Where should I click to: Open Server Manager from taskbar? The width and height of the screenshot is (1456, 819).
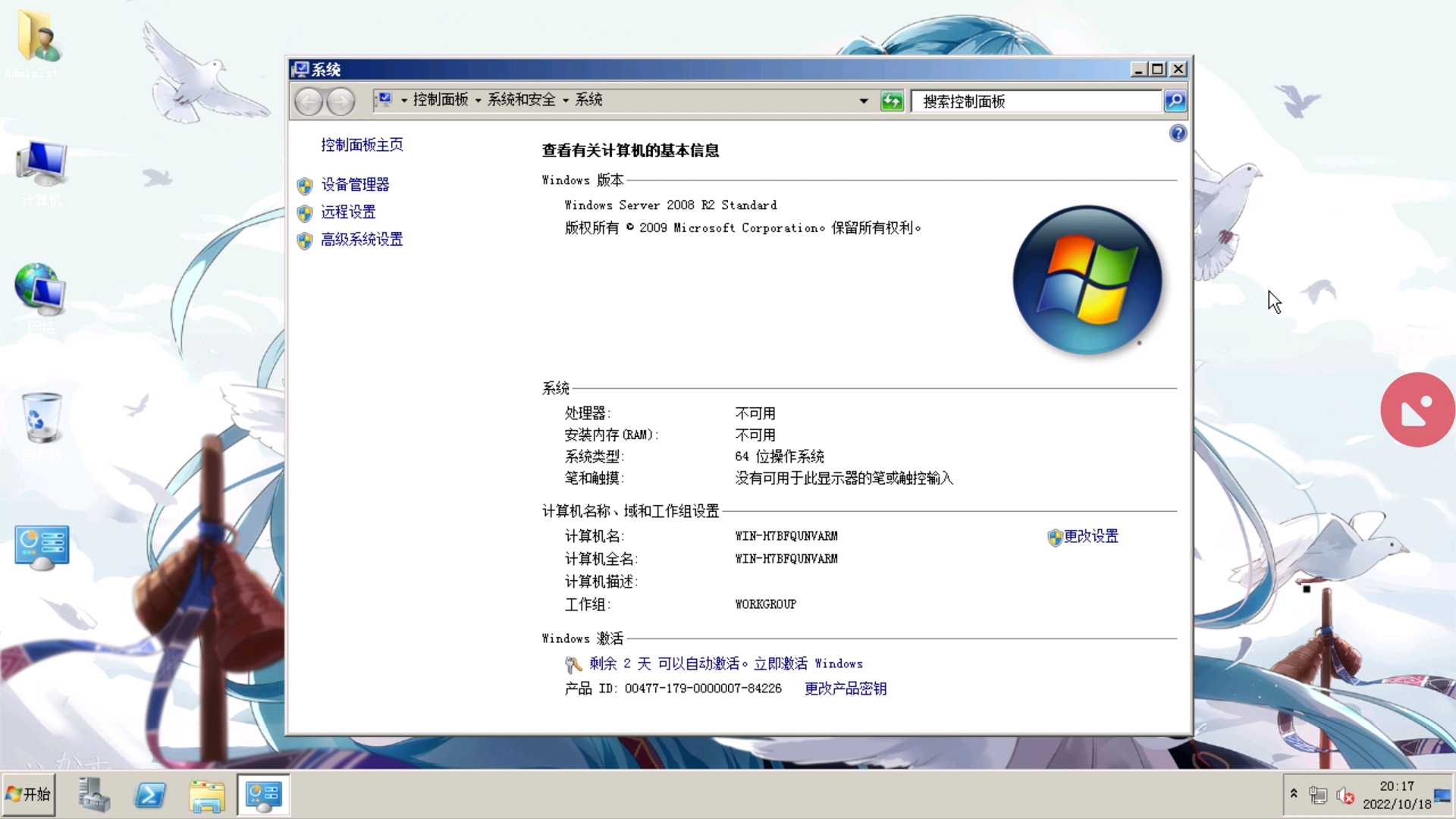(x=94, y=795)
